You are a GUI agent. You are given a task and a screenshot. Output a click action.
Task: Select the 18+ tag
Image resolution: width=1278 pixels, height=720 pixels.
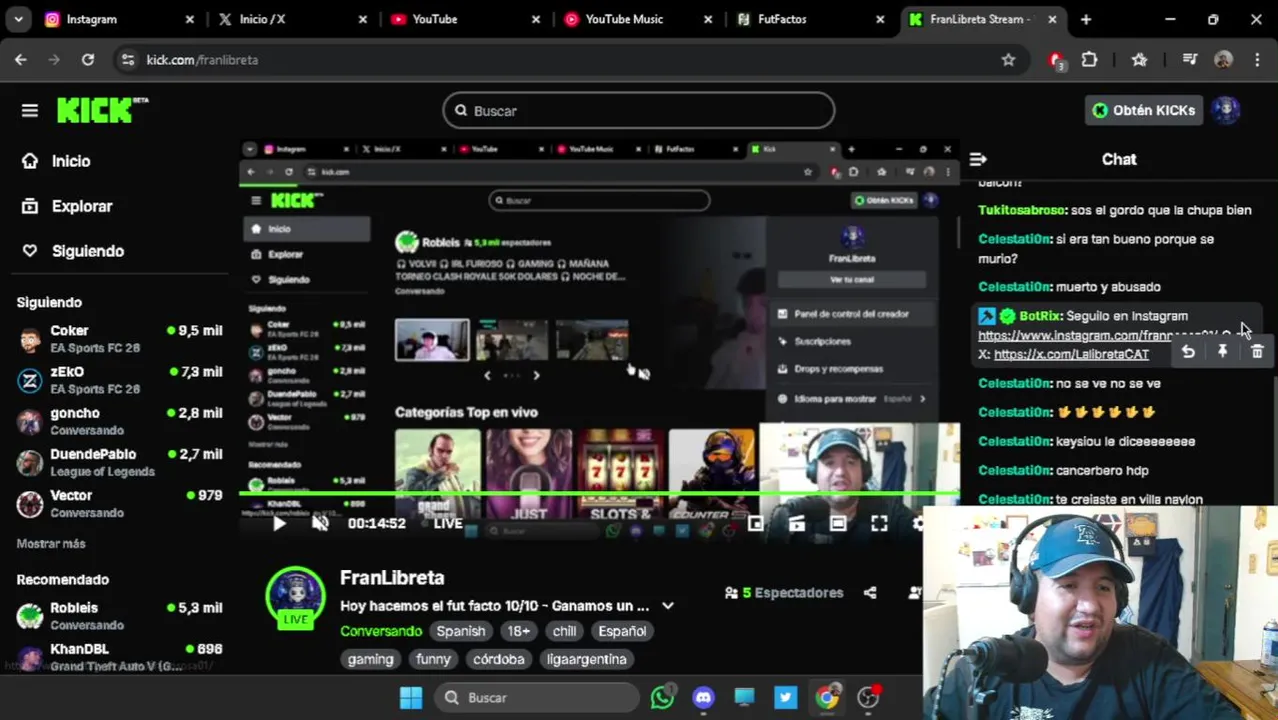point(519,631)
